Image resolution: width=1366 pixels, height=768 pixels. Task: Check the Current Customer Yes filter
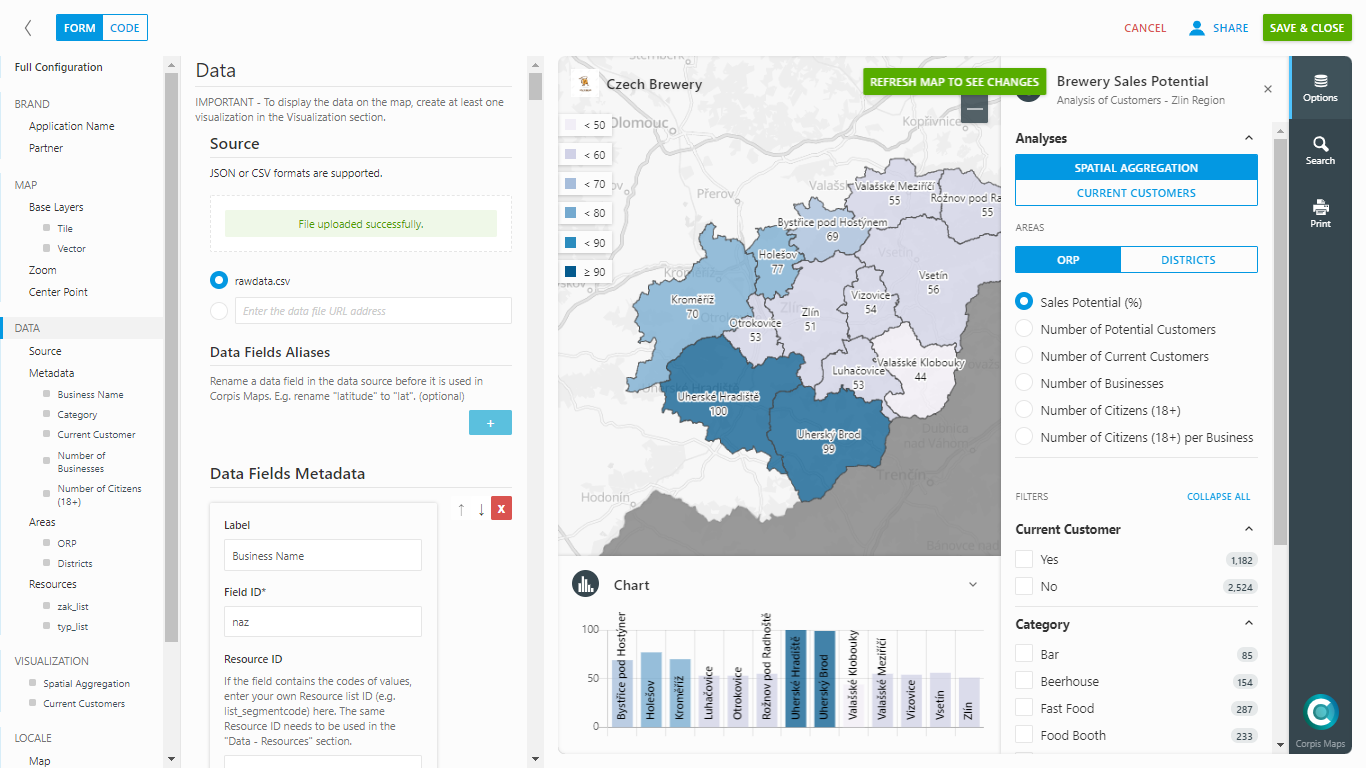click(x=1024, y=559)
